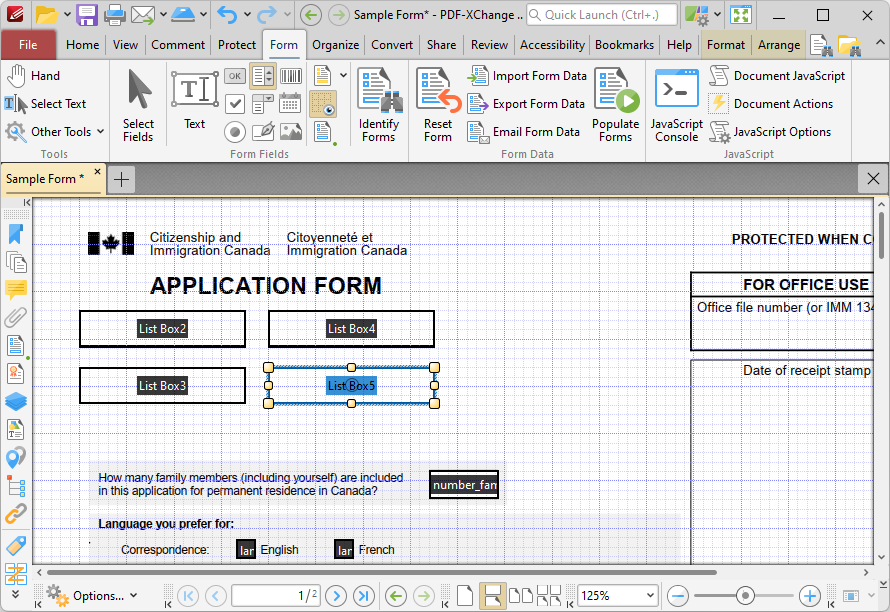Click the Email envelope icon
The image size is (890, 612).
pos(142,15)
